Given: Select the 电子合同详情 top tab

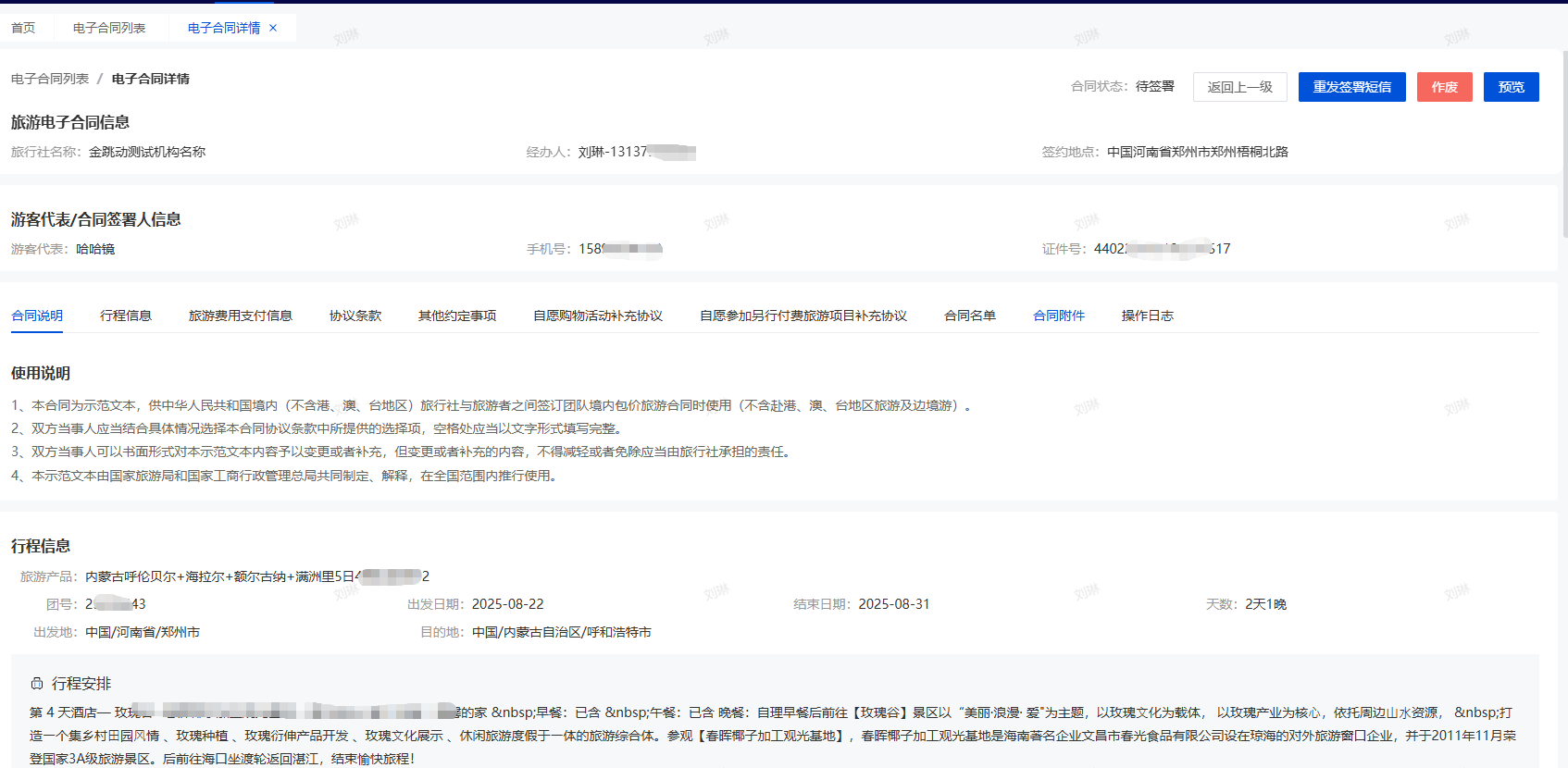Looking at the screenshot, I should point(223,28).
